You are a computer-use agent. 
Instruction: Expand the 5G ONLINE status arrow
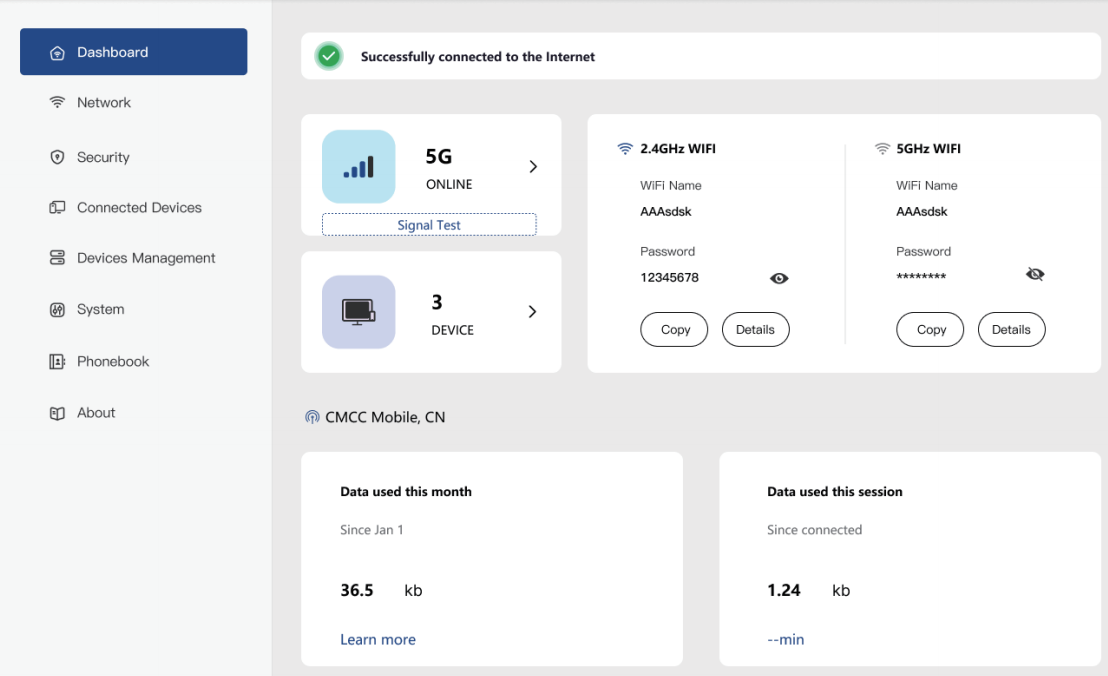[x=533, y=167]
